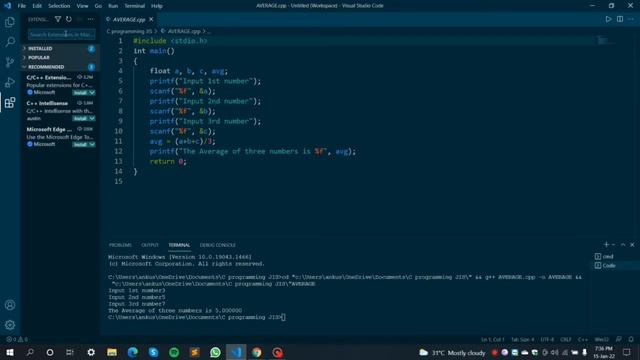Open extensions panel more actions ellipsis
Image resolution: width=640 pixels, height=360 pixels.
coord(91,19)
